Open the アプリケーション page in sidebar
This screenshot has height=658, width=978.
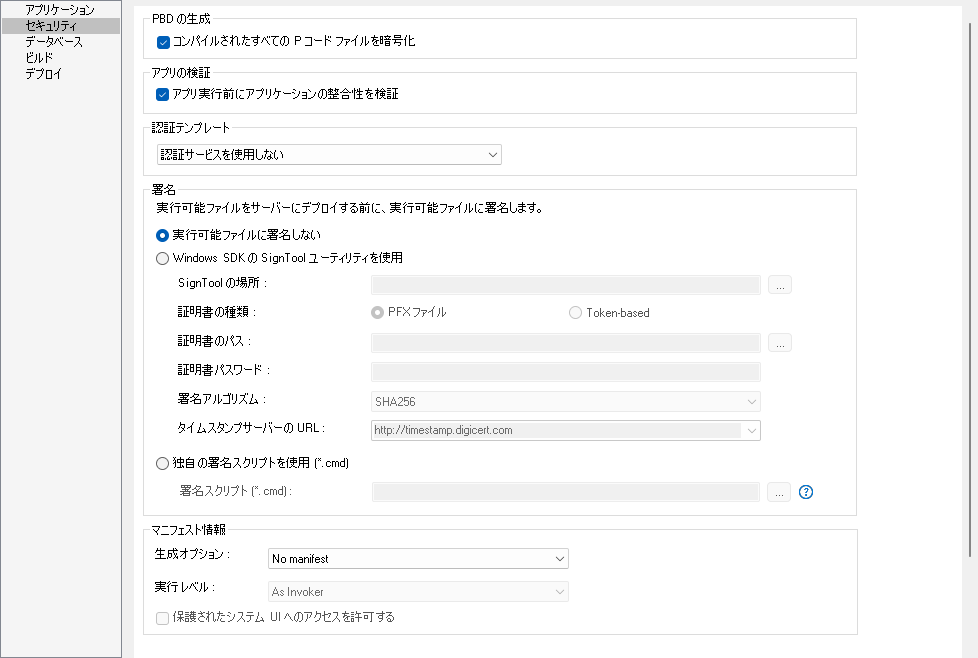click(60, 10)
